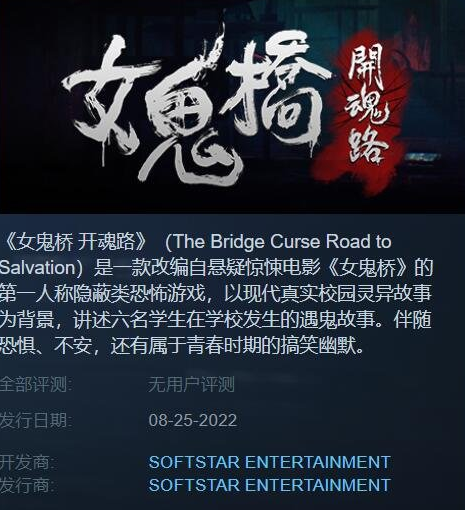This screenshot has width=465, height=510.
Task: Click the 全部评测 label
Action: tap(35, 384)
